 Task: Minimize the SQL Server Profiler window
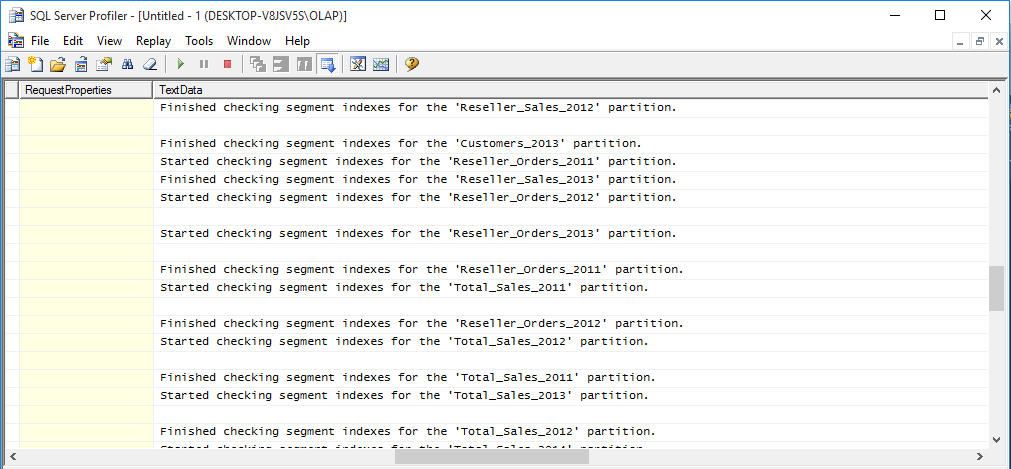click(894, 15)
